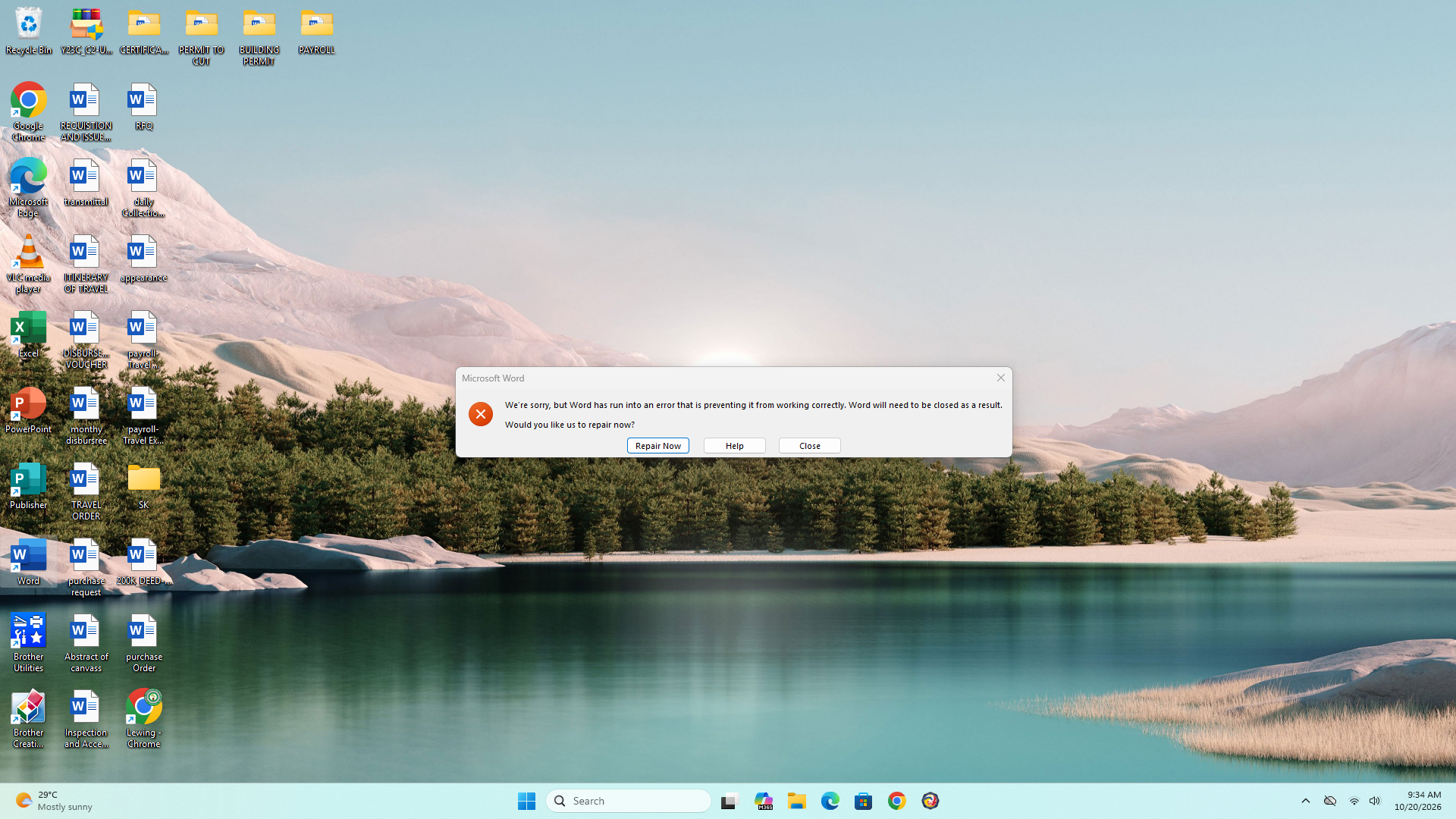Select the PERMIT TO CUT folder

202,36
